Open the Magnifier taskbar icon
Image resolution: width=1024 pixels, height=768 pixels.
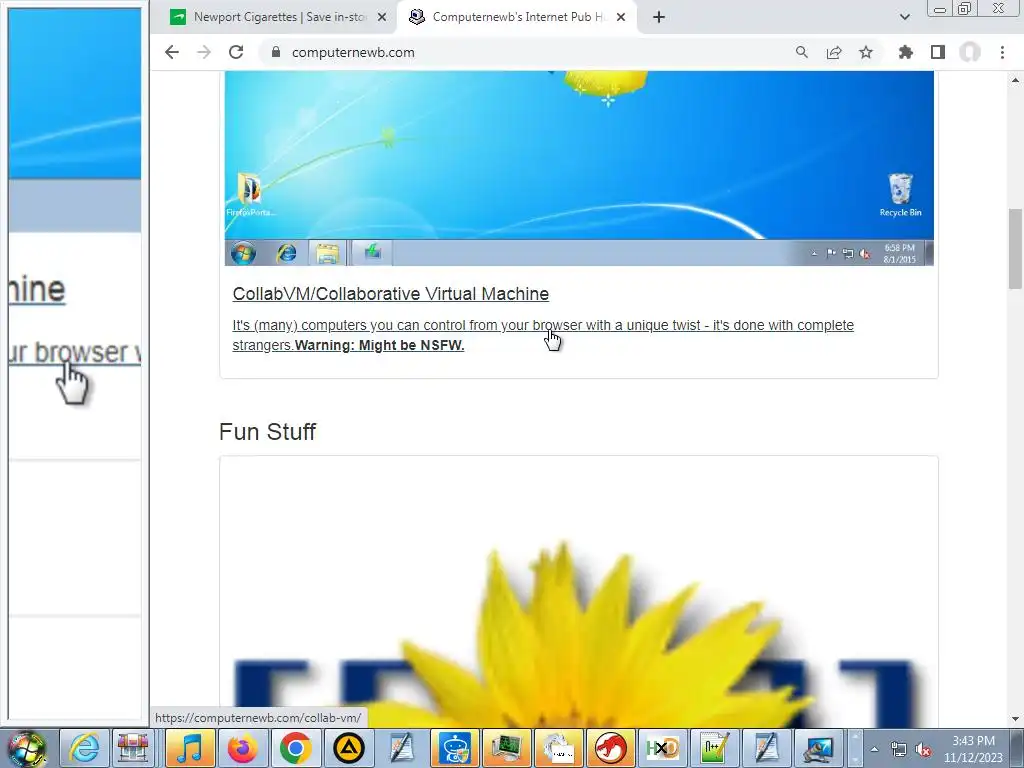click(819, 748)
